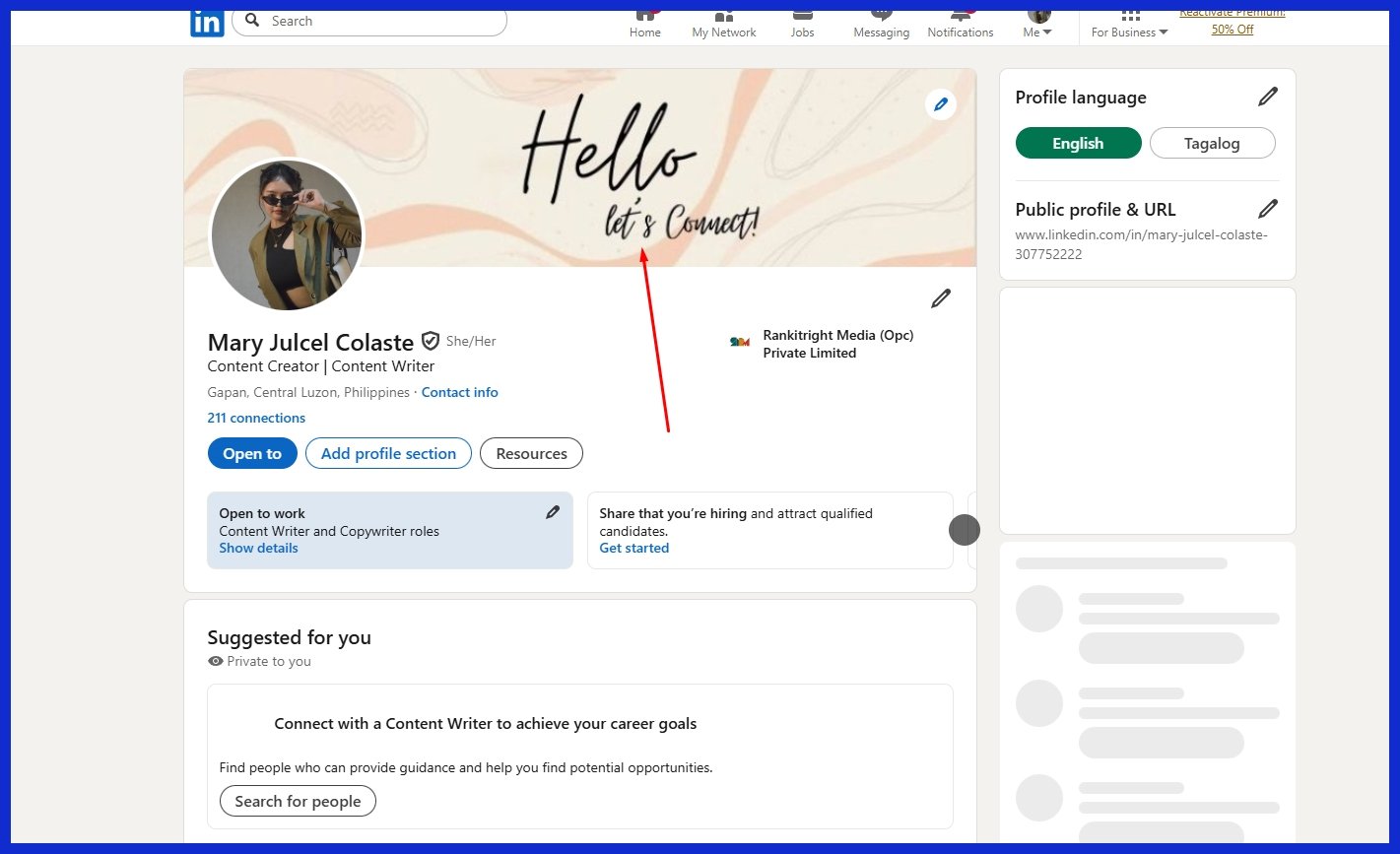Expand the Me account dropdown
The image size is (1400, 854).
(x=1037, y=23)
